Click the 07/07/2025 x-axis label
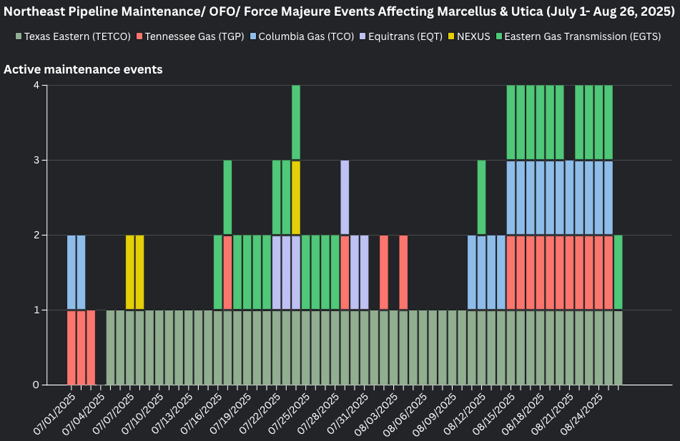 113,414
